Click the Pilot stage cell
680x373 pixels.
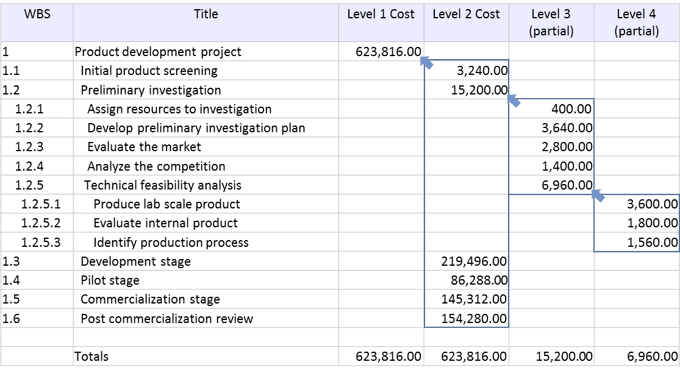coord(206,281)
